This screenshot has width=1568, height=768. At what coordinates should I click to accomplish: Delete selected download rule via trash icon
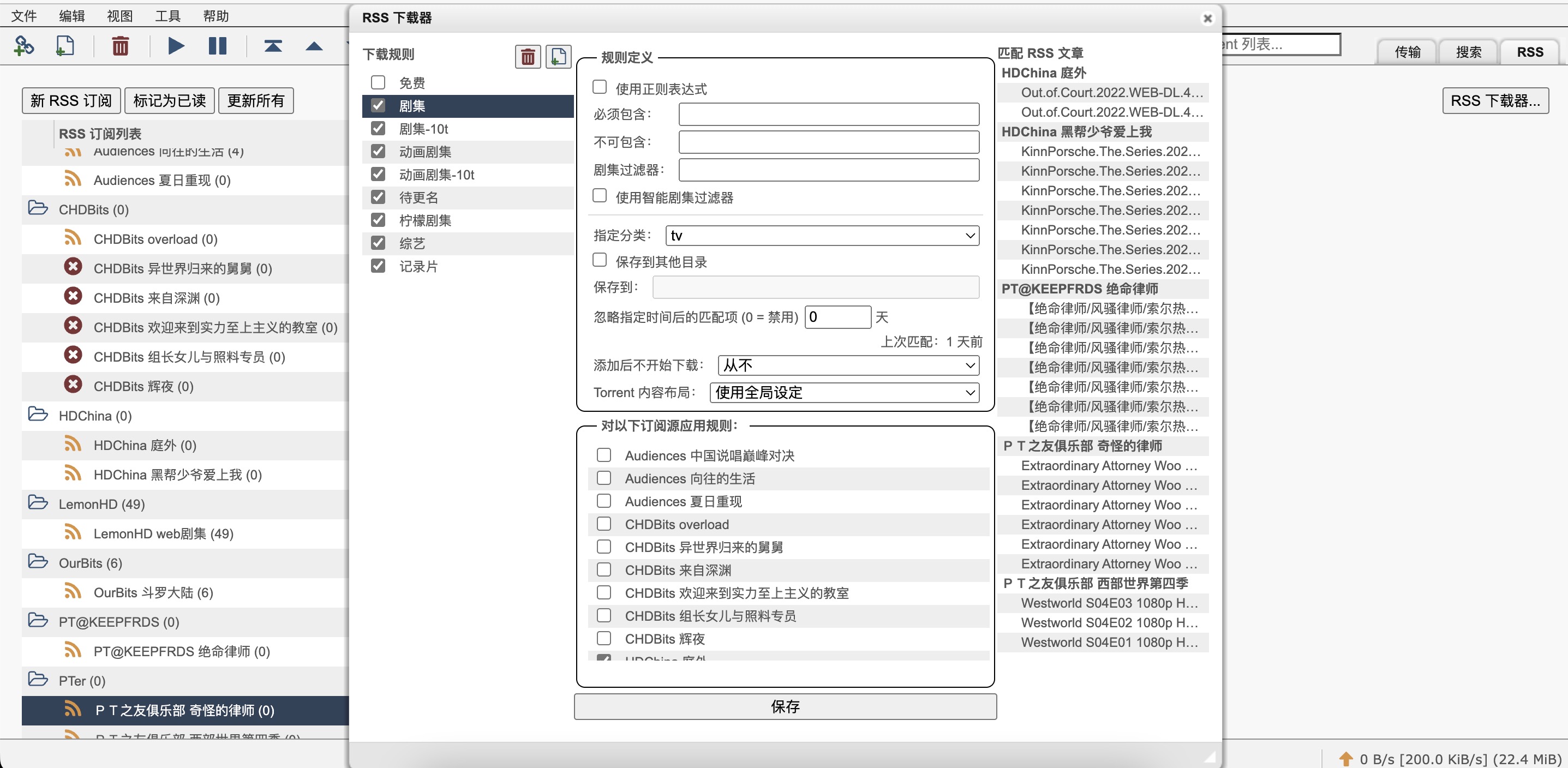click(527, 57)
